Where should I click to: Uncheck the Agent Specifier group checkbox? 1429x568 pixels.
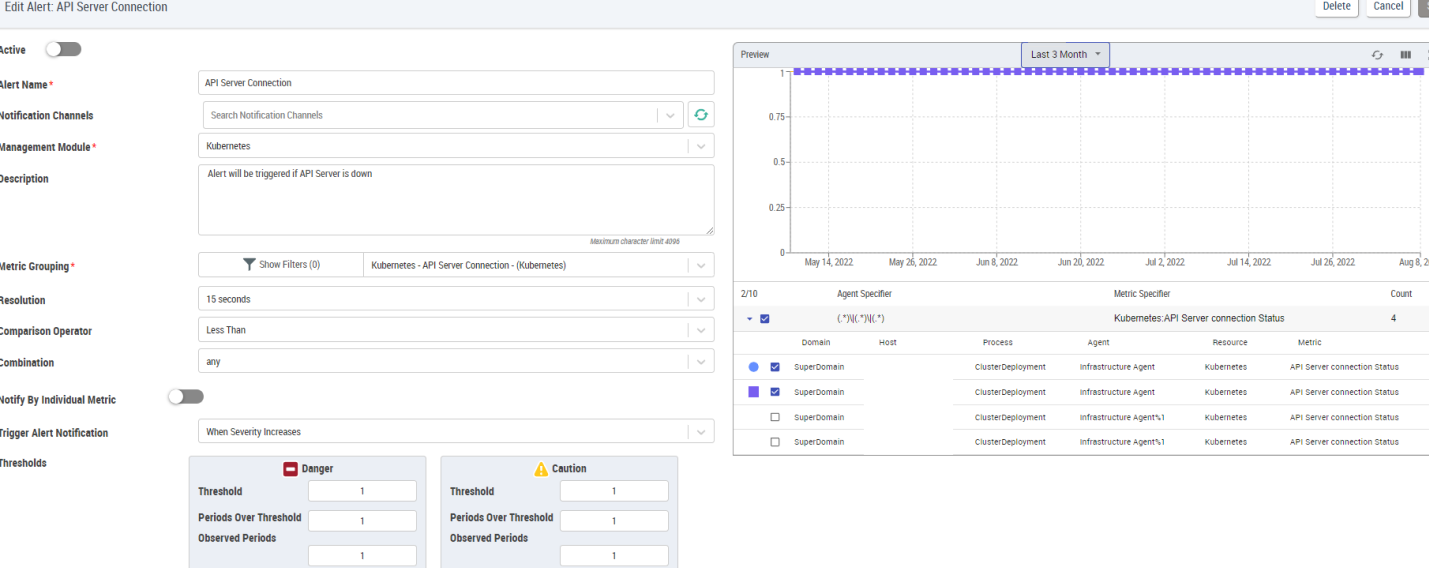pos(765,319)
